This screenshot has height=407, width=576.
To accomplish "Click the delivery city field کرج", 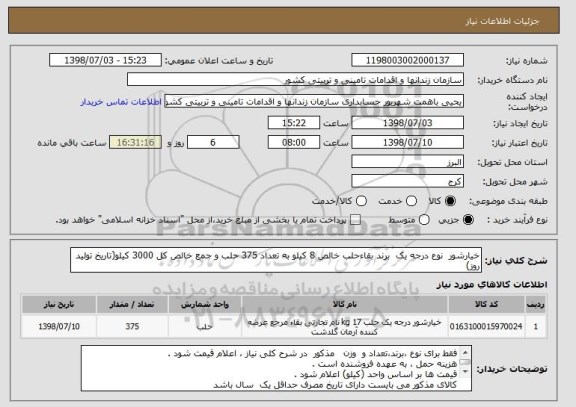I will [x=407, y=181].
